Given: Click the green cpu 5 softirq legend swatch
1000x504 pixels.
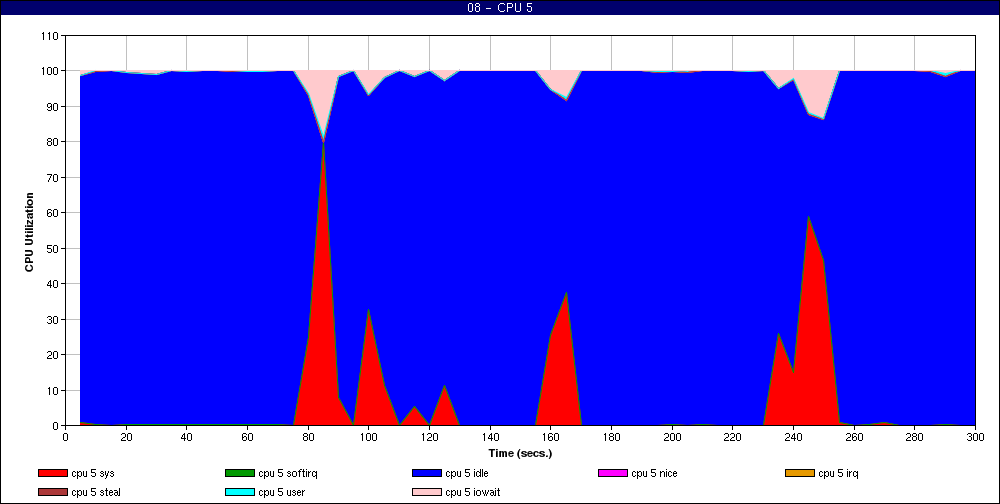Looking at the screenshot, I should tap(239, 473).
